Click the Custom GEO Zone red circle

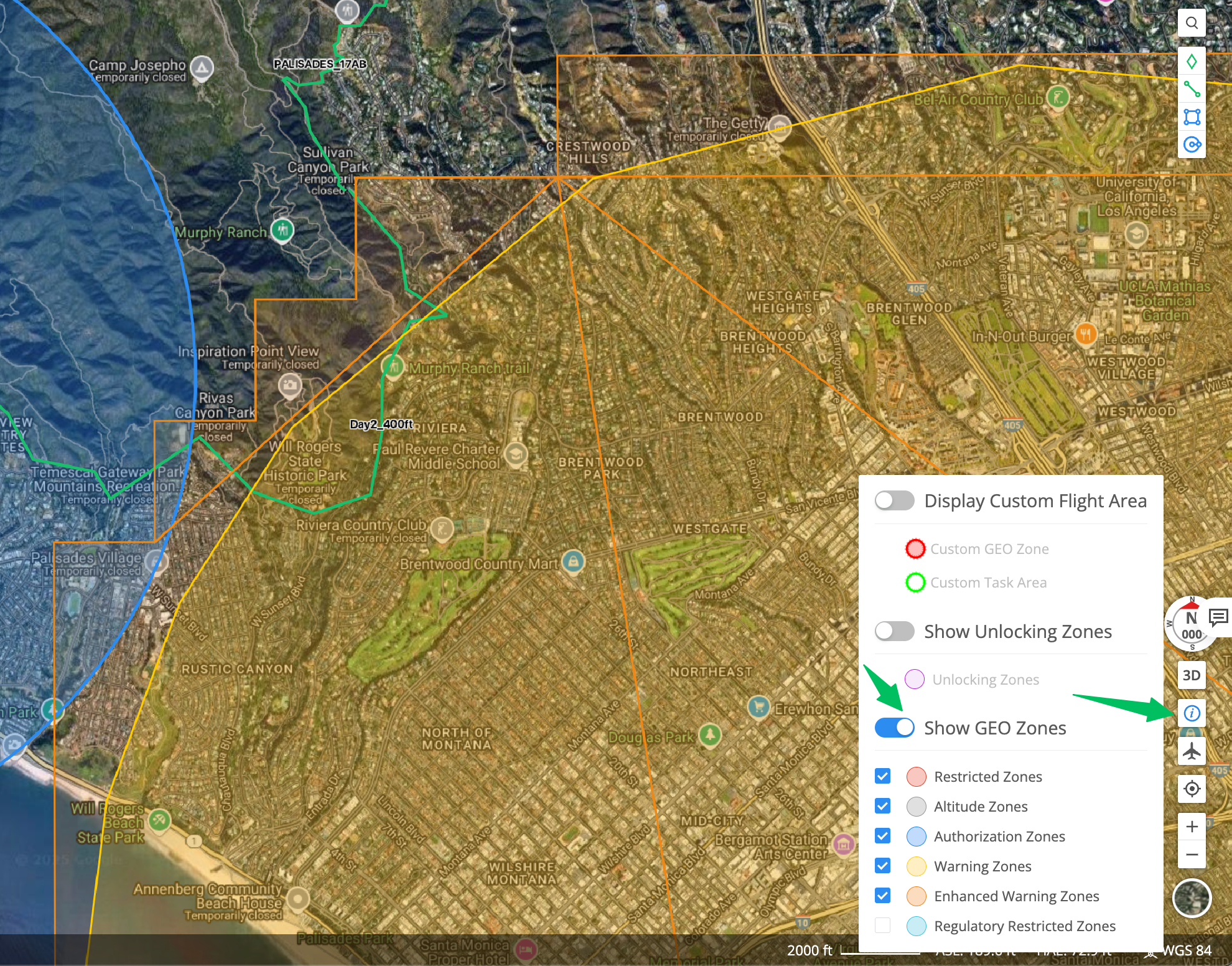coord(915,549)
